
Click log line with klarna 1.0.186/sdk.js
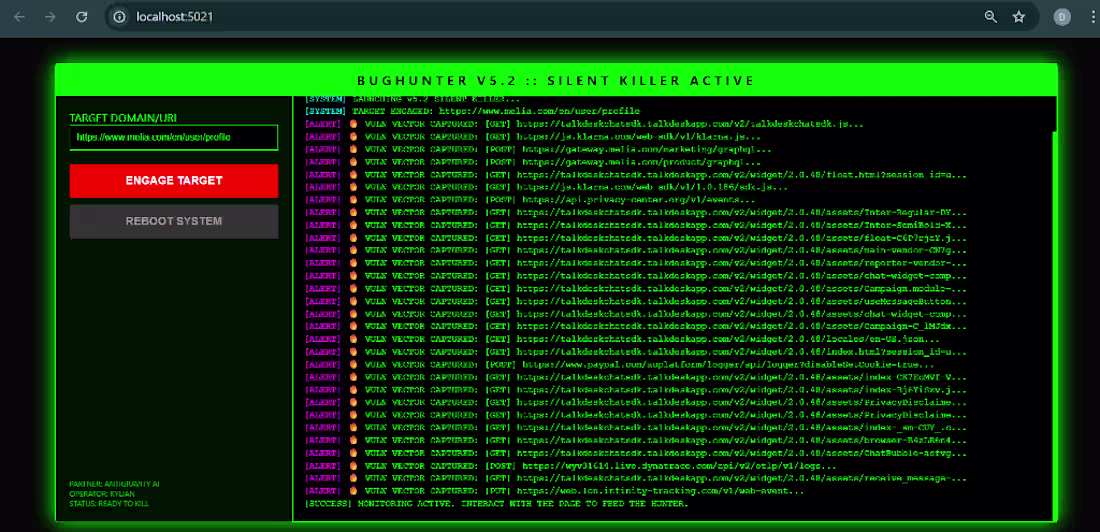point(546,187)
